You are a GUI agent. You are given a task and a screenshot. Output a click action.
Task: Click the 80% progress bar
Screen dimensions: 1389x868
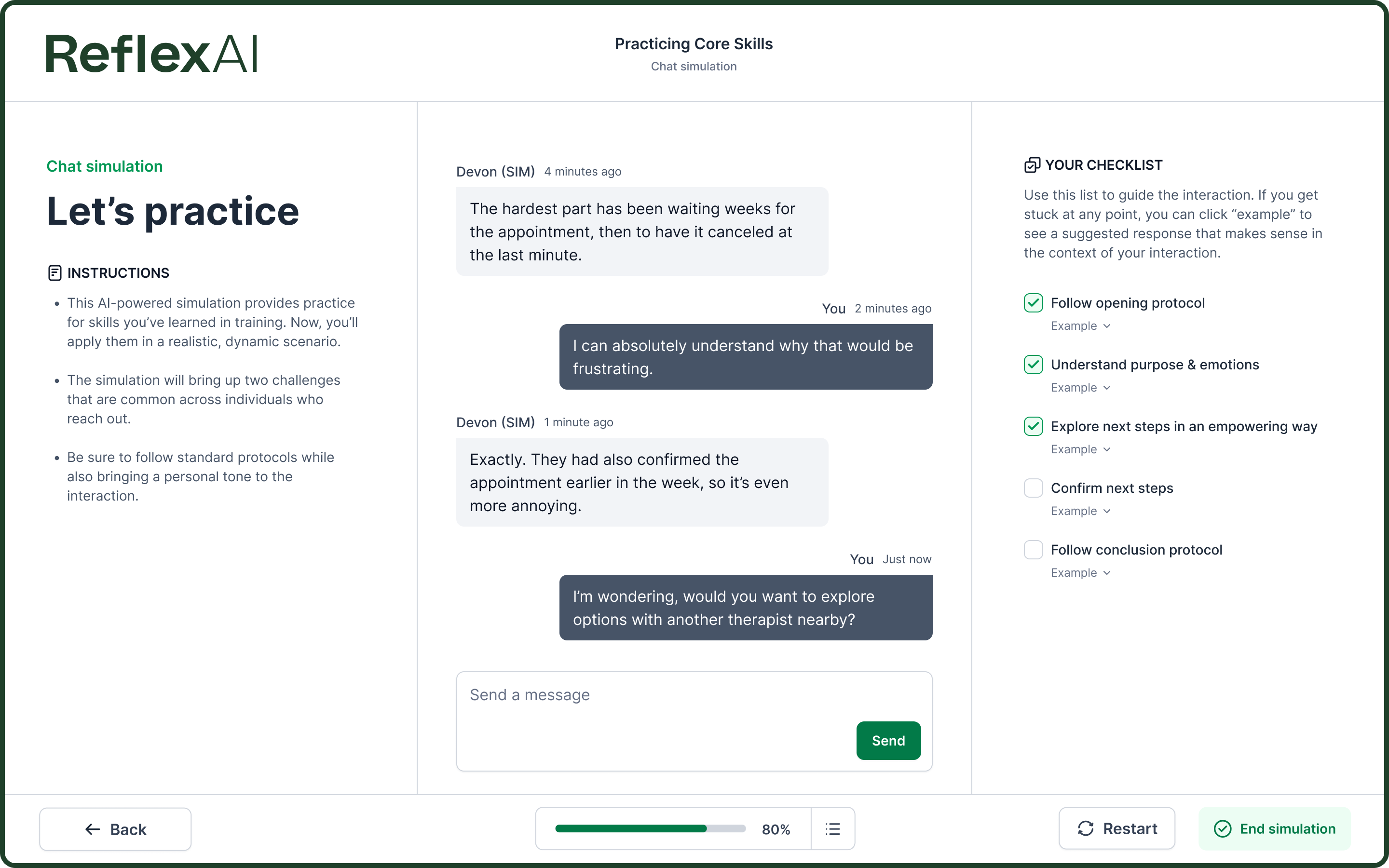(x=650, y=828)
